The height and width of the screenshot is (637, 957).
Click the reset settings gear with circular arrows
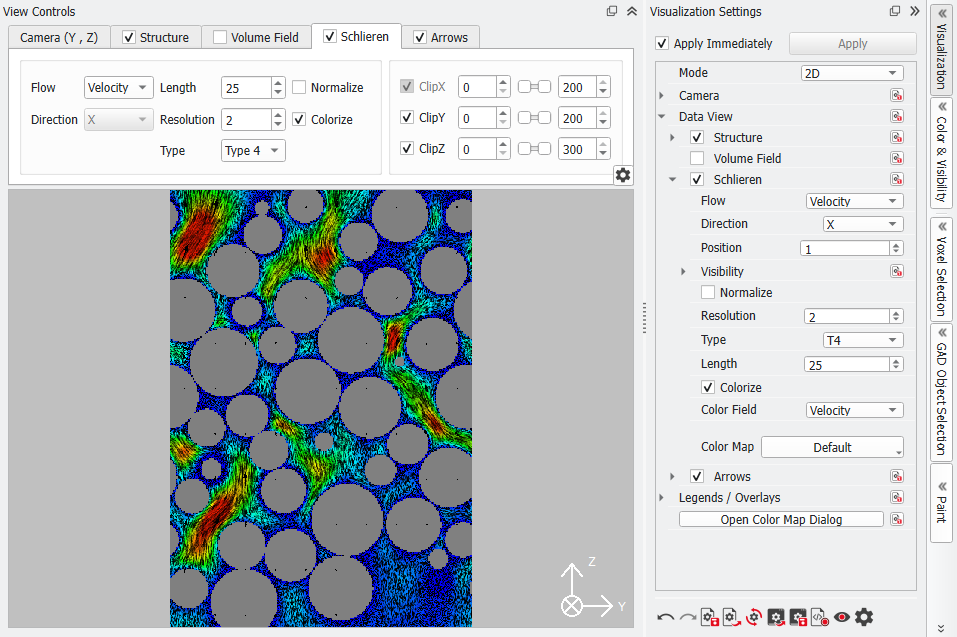(754, 617)
